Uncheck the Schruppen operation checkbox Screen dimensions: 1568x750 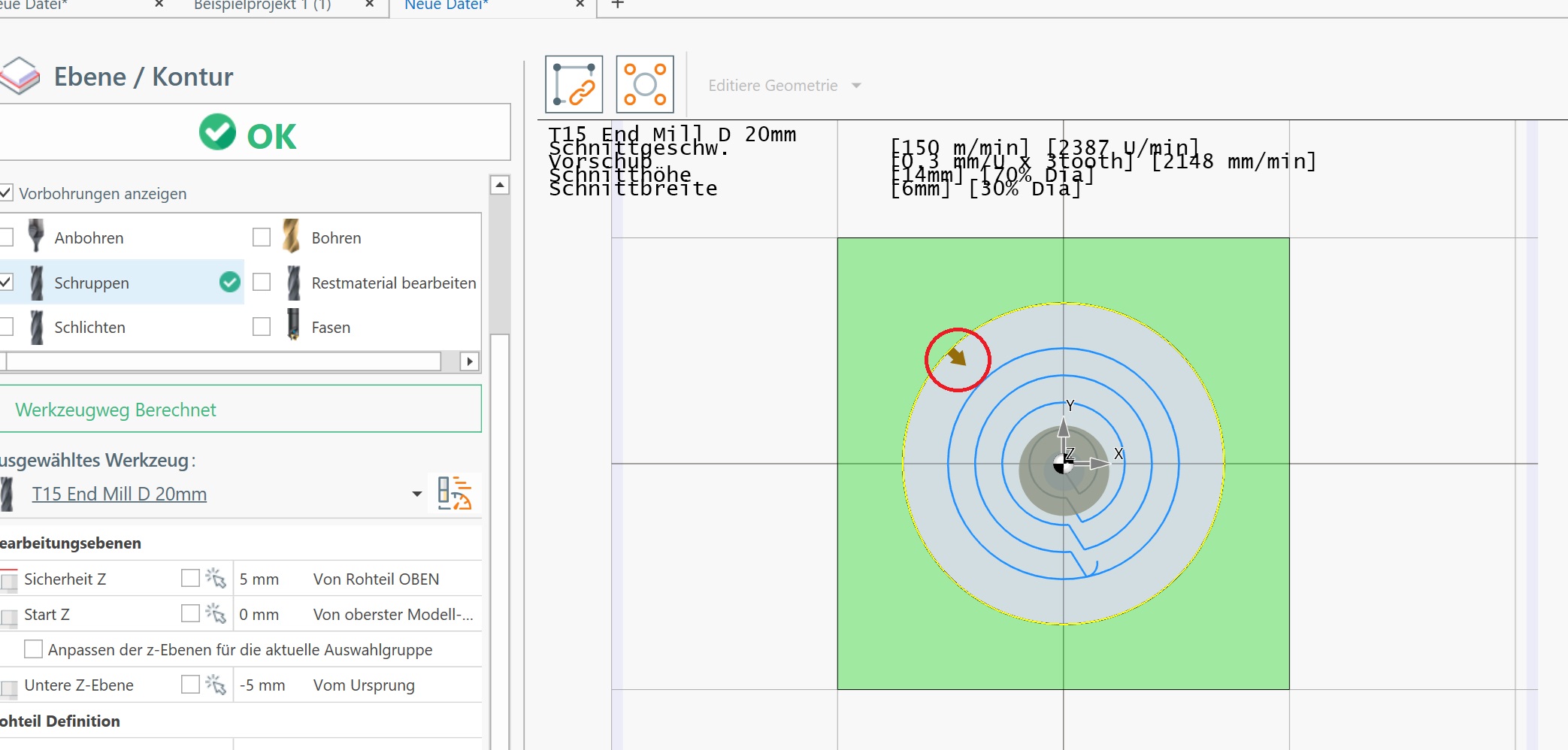5,282
